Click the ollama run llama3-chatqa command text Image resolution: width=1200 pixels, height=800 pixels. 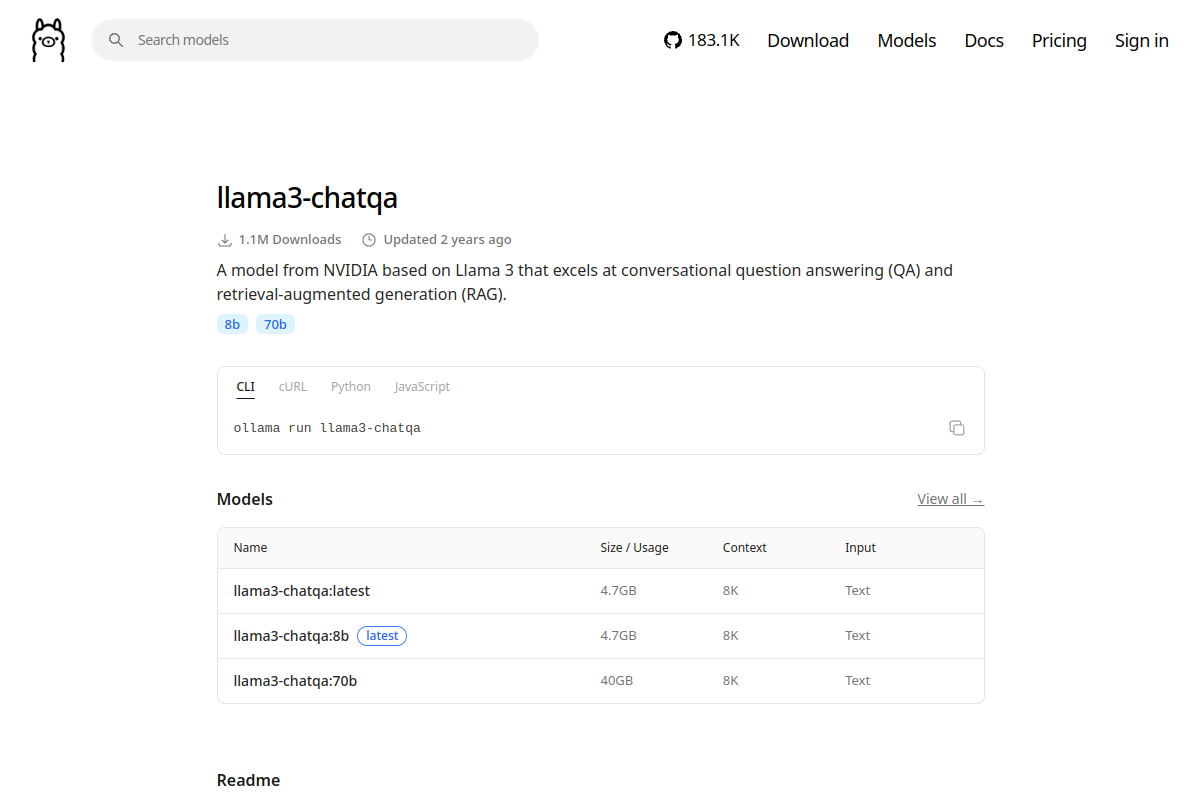[327, 428]
